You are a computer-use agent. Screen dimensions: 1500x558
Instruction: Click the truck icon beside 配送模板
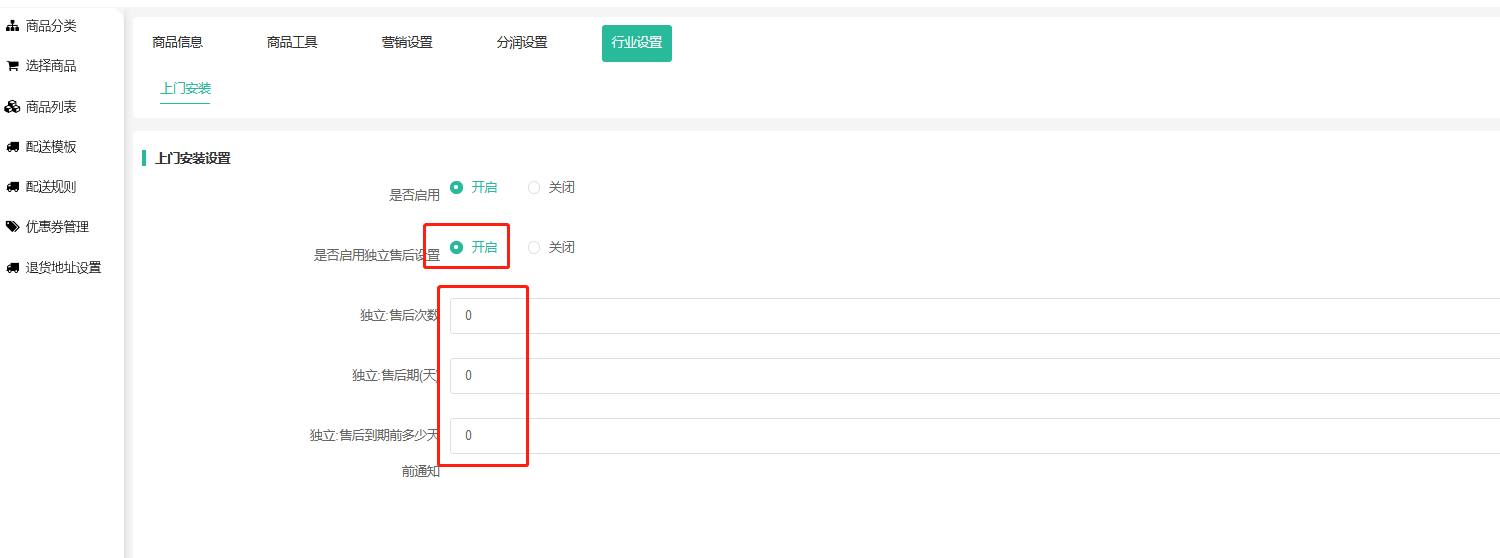tap(13, 147)
